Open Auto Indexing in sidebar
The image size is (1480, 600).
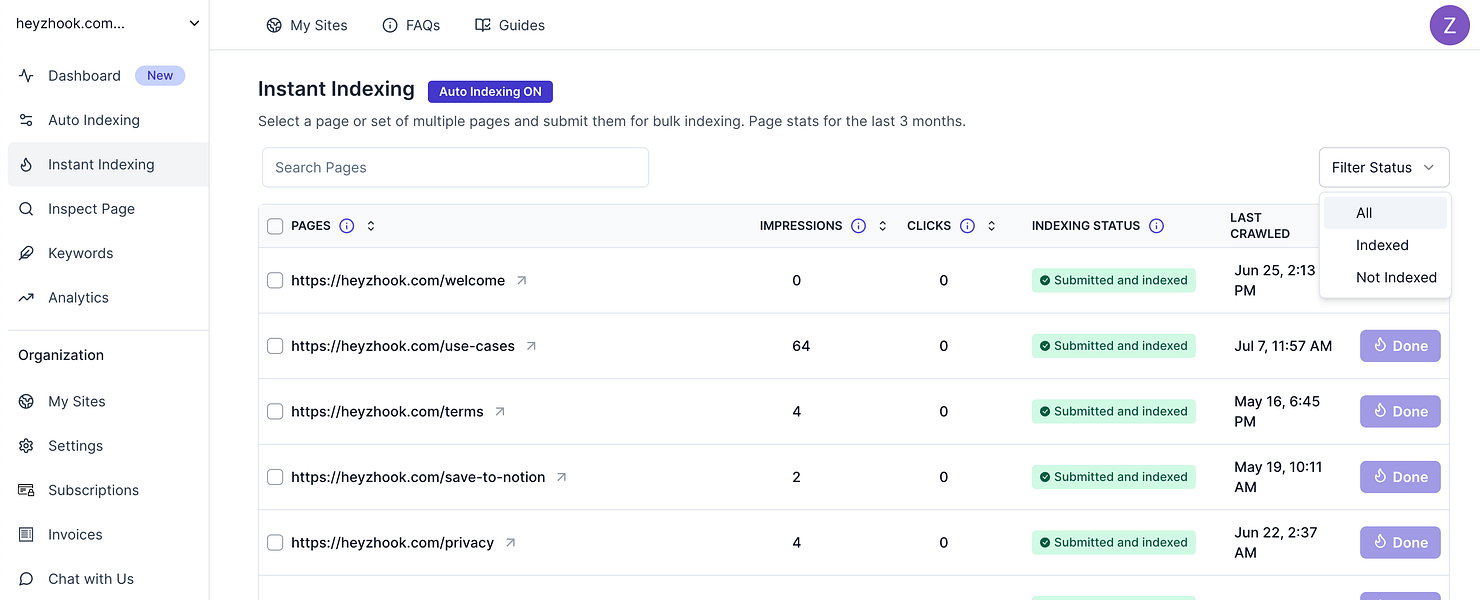(94, 120)
